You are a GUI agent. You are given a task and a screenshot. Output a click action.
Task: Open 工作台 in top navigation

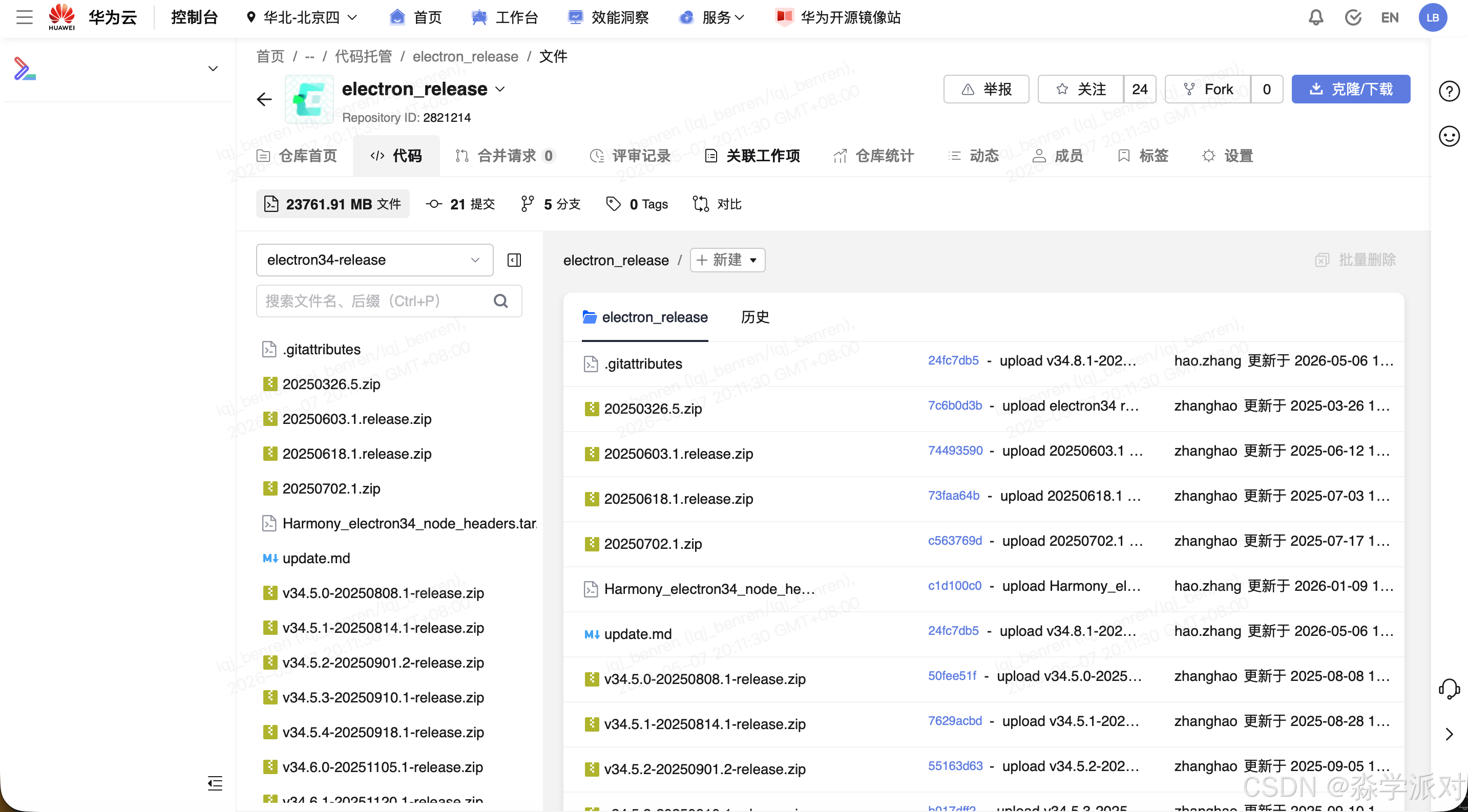tap(505, 17)
